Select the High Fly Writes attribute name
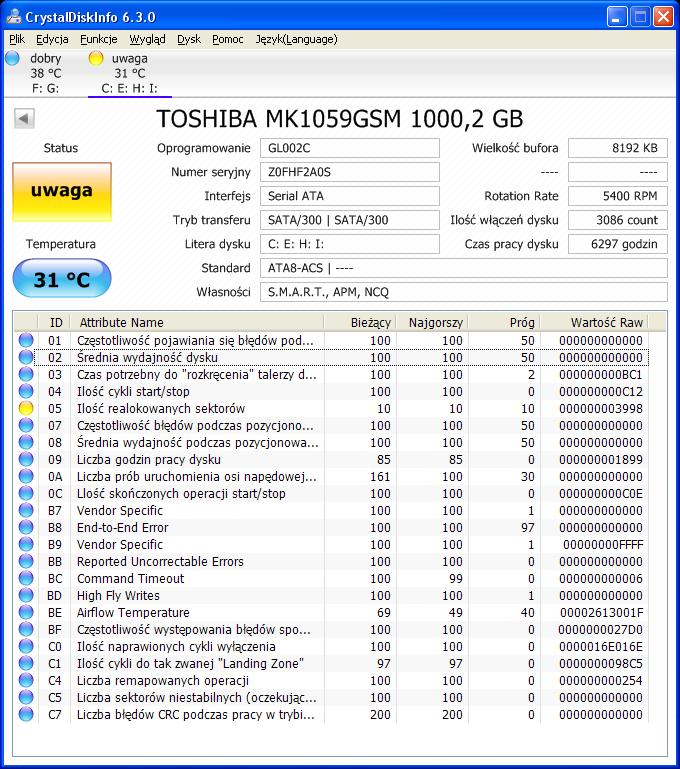Screen dimensions: 680x769 (x=118, y=595)
